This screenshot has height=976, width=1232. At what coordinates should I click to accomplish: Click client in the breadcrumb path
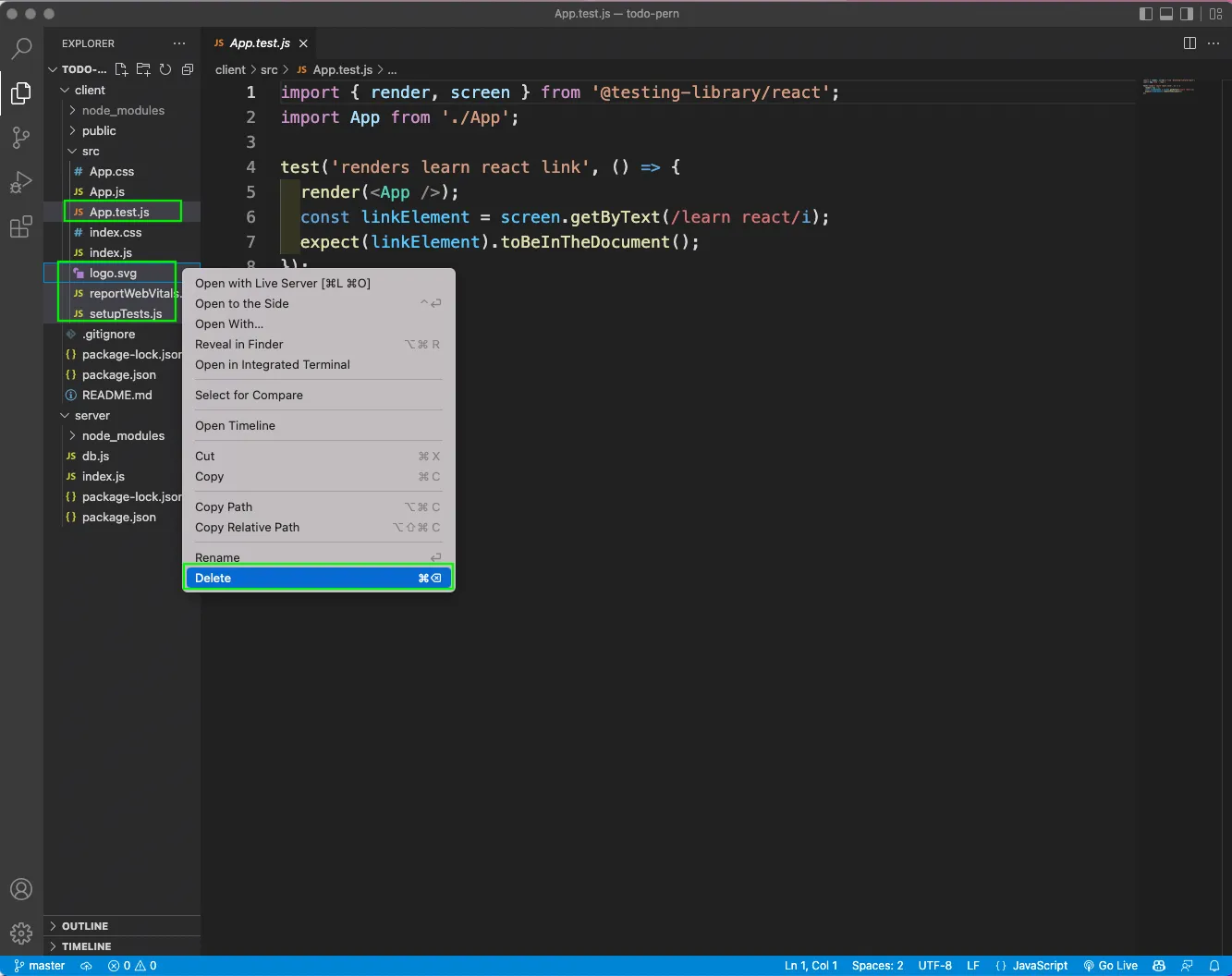pos(230,69)
